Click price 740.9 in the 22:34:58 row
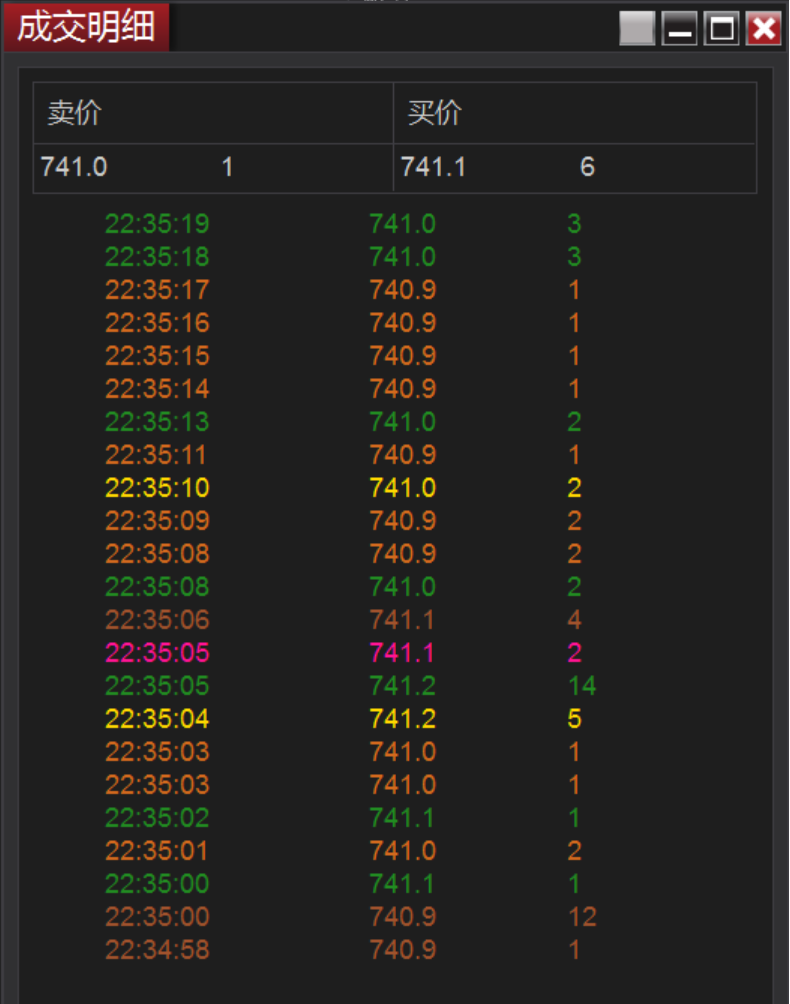790x1004 pixels. pyautogui.click(x=403, y=950)
